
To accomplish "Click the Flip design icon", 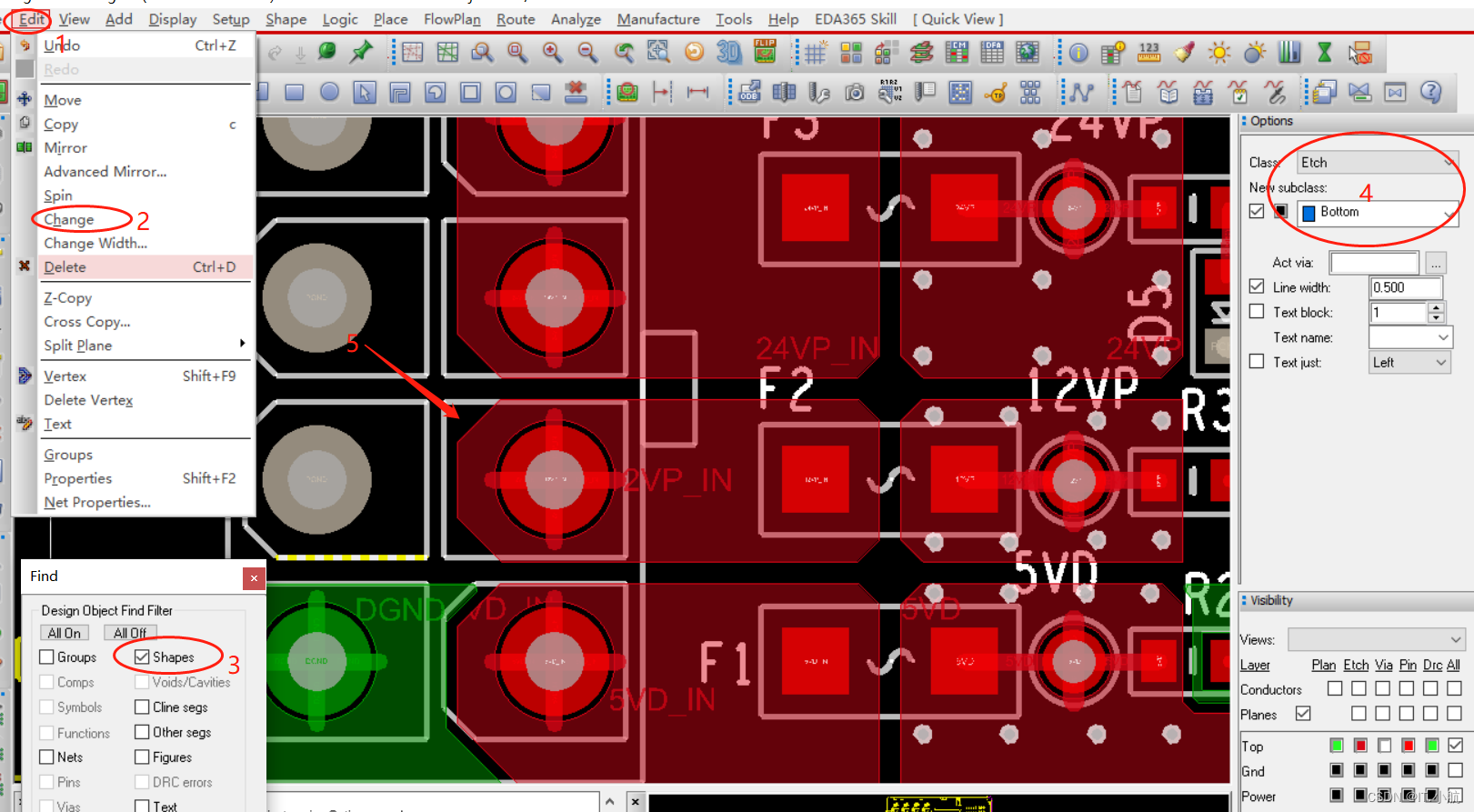I will (765, 53).
